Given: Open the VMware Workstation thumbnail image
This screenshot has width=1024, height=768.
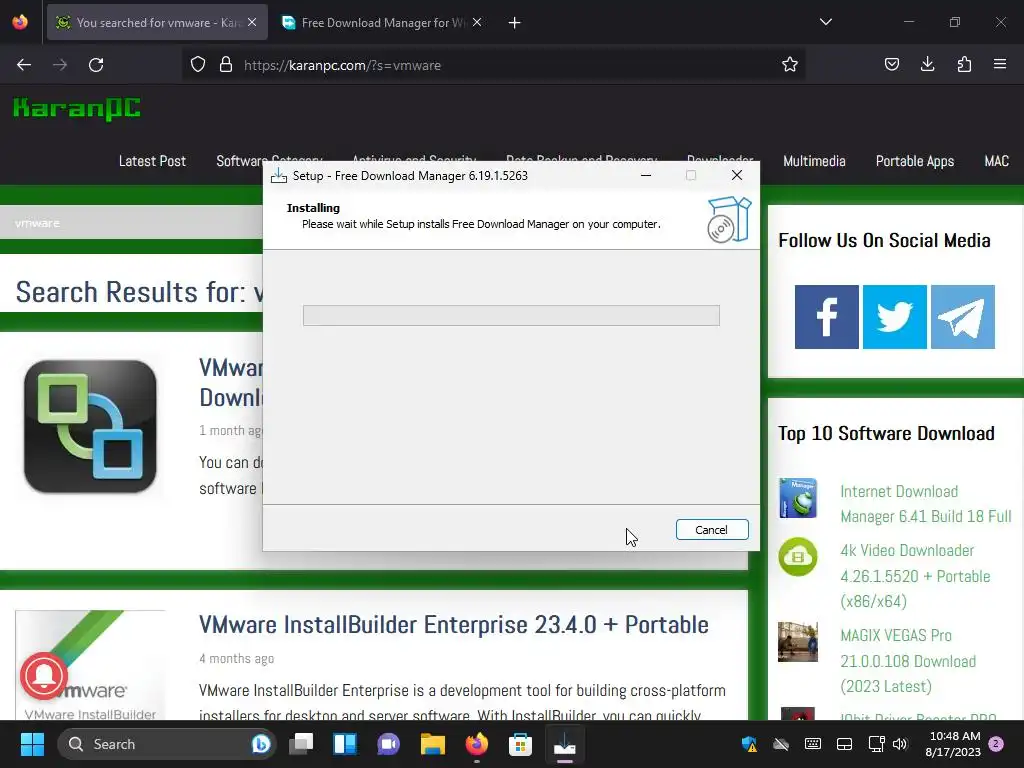Looking at the screenshot, I should [90, 426].
